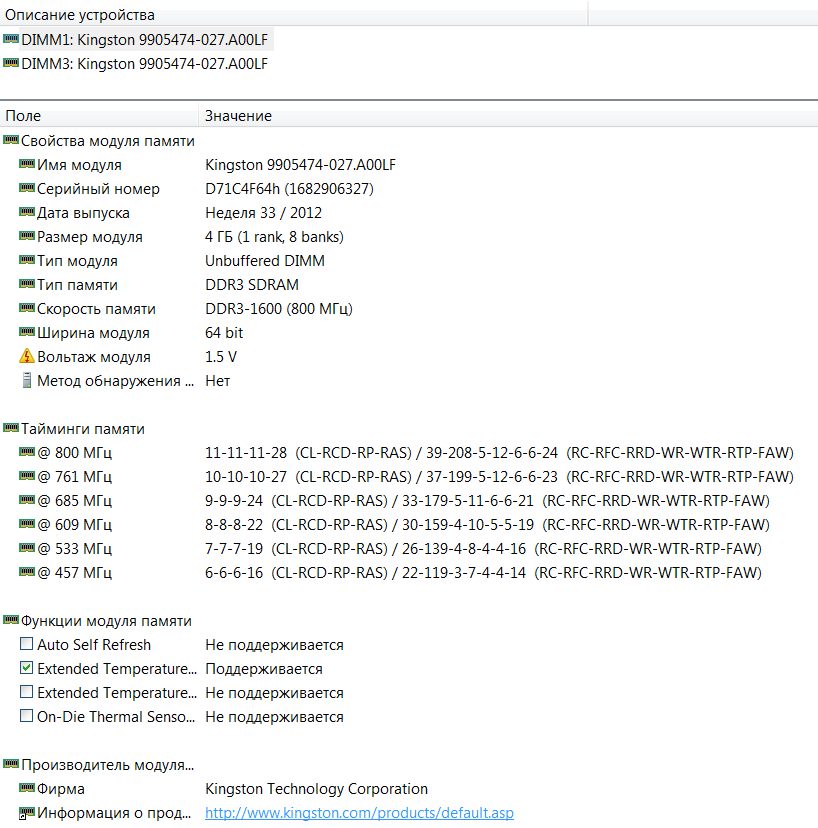Select the '1.5 V' voltage value

221,357
